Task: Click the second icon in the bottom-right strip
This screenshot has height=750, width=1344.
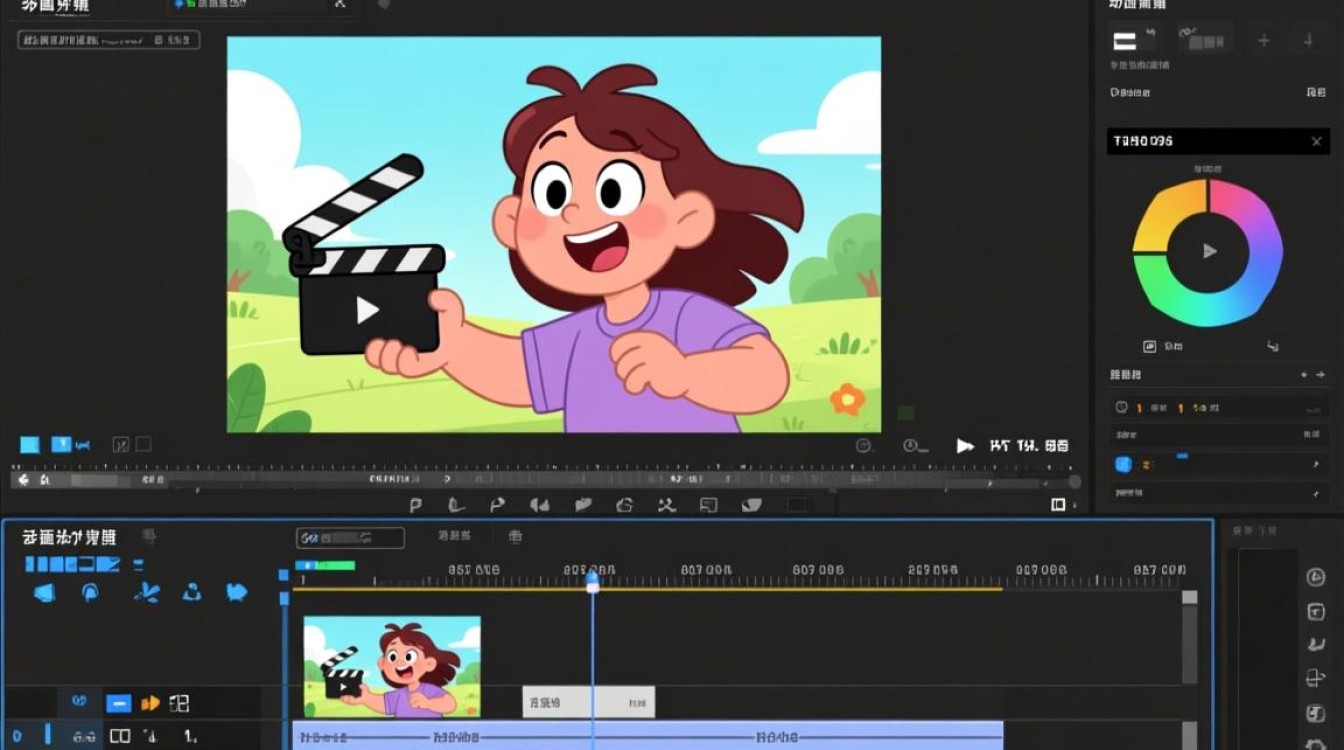Action: tap(1316, 612)
